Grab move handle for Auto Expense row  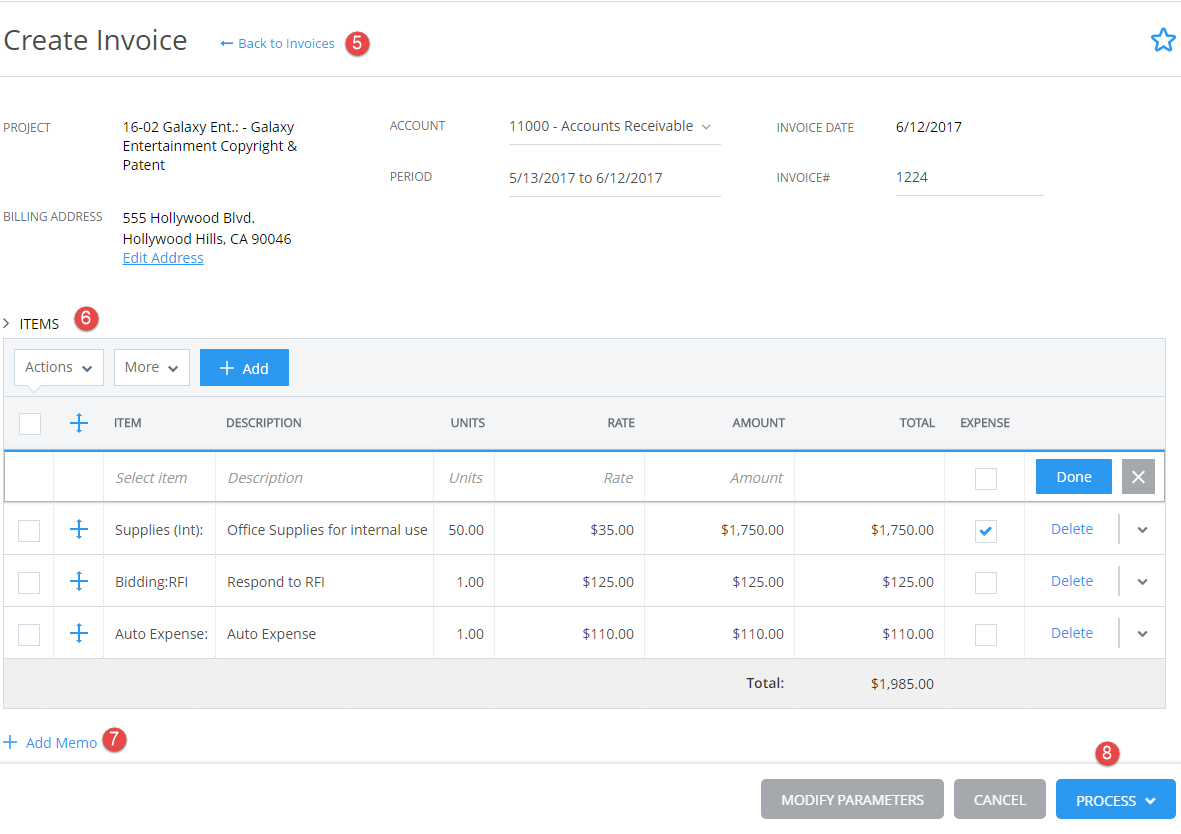pyautogui.click(x=79, y=633)
